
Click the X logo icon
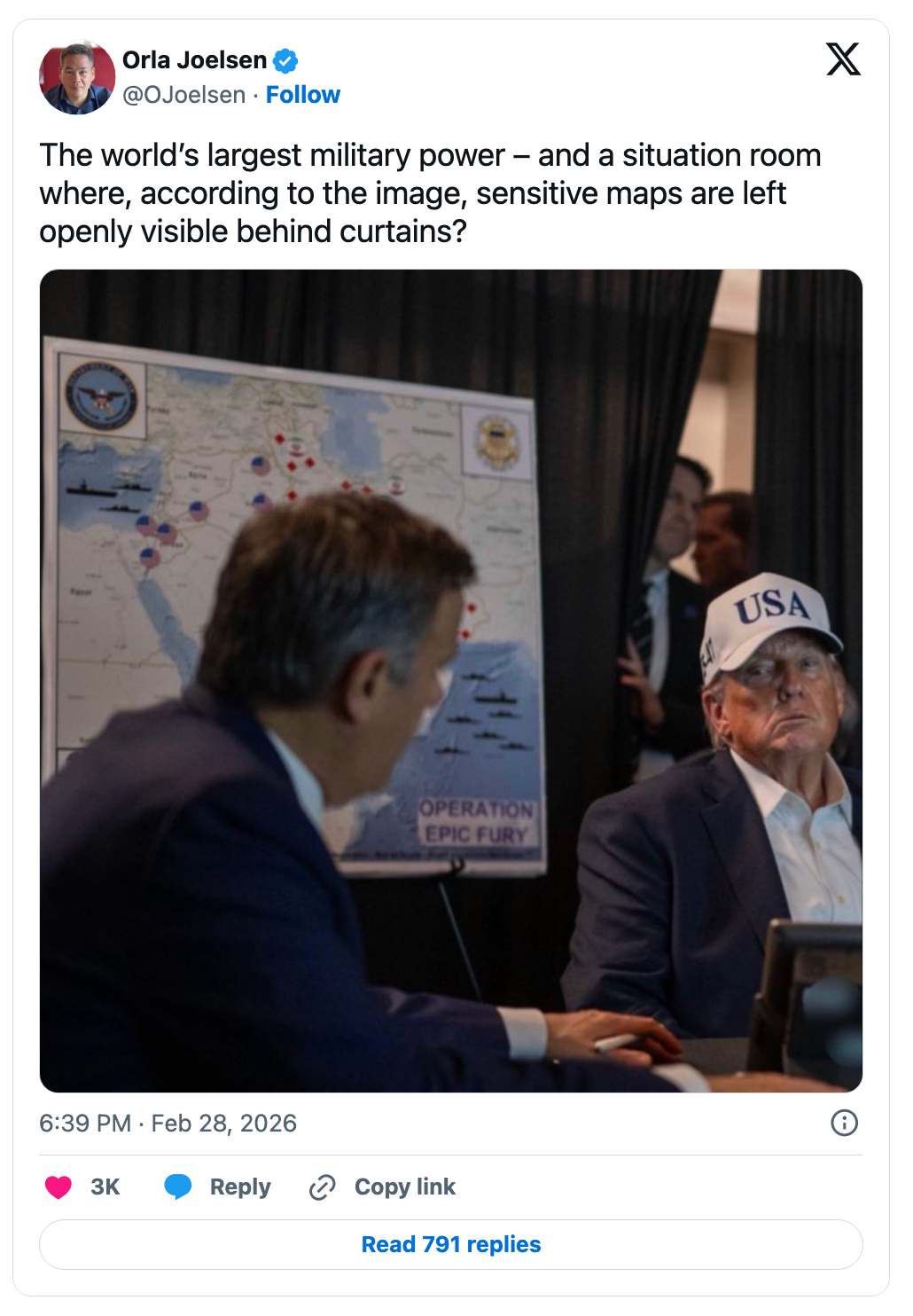(843, 59)
